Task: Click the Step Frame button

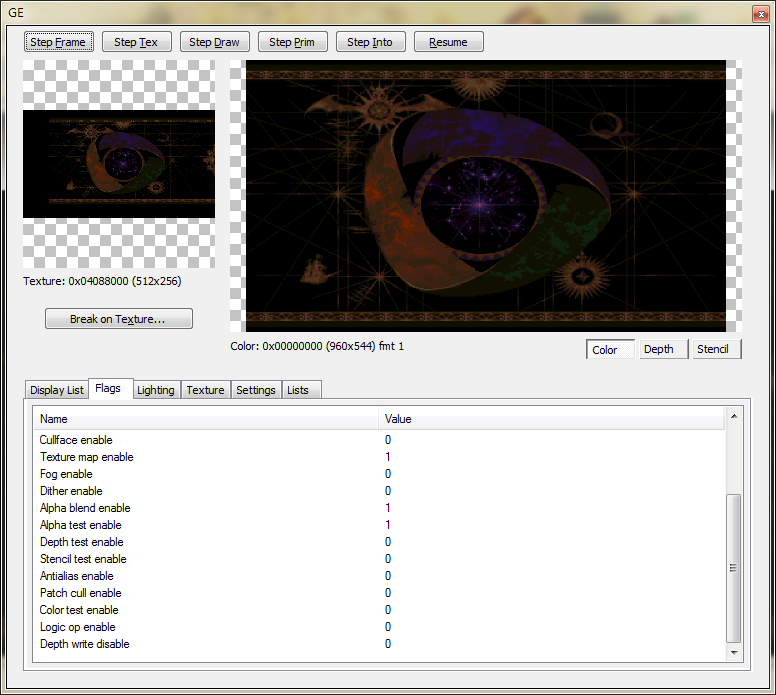Action: click(x=59, y=42)
